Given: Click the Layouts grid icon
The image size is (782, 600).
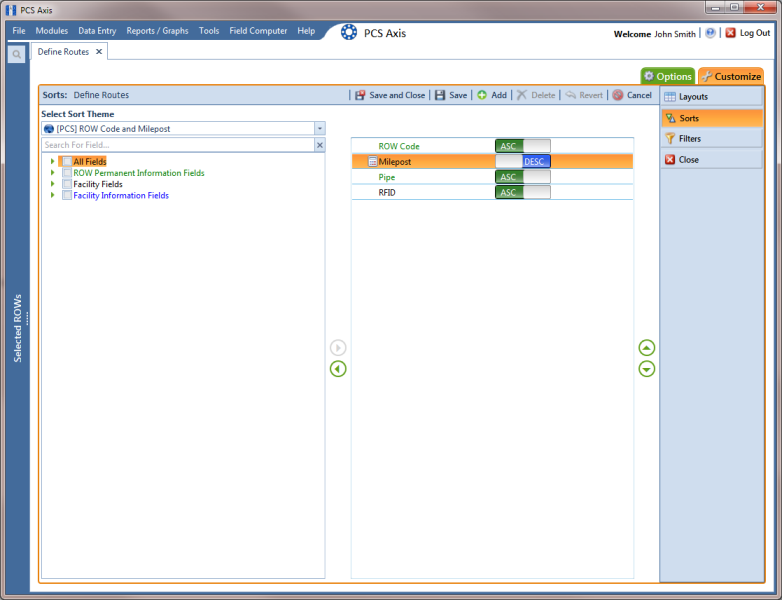Looking at the screenshot, I should click(670, 97).
